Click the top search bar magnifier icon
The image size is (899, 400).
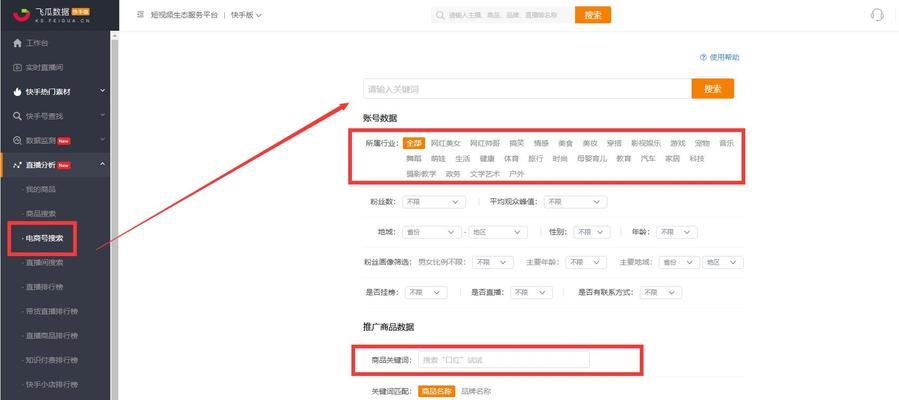coord(440,15)
